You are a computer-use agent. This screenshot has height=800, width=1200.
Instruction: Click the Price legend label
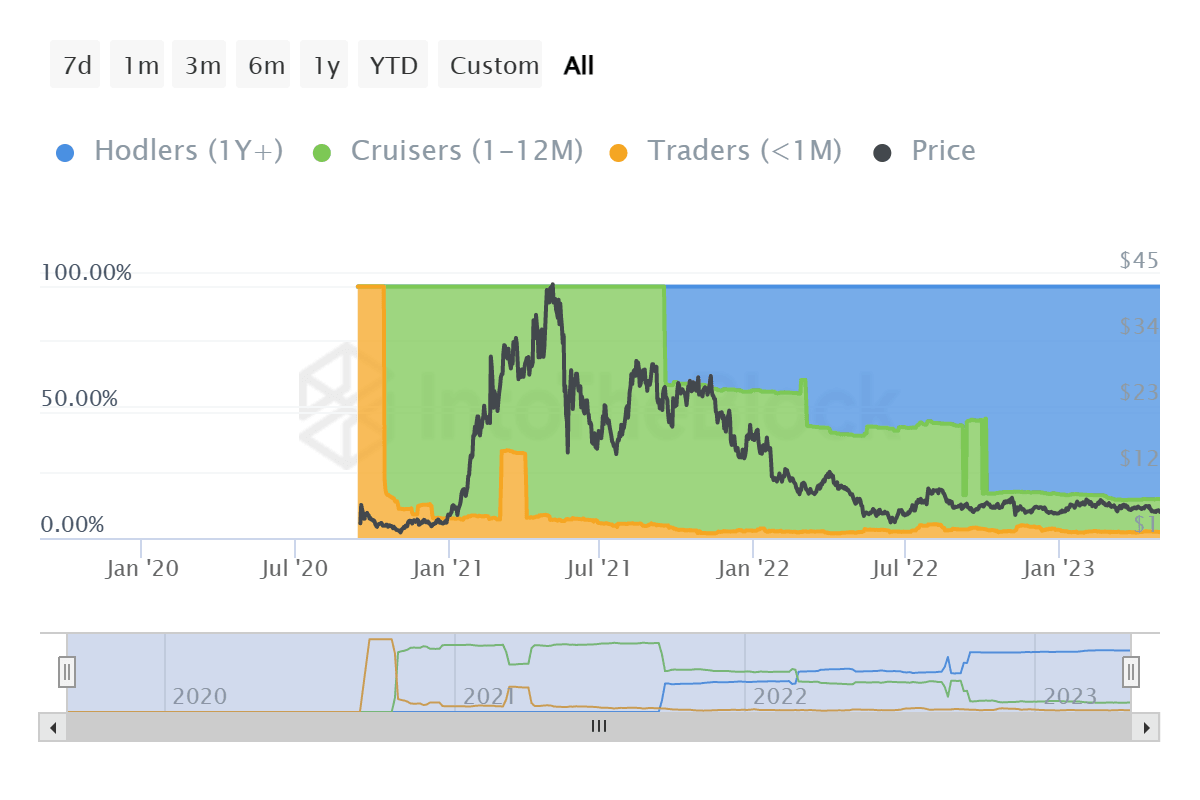pyautogui.click(x=943, y=151)
